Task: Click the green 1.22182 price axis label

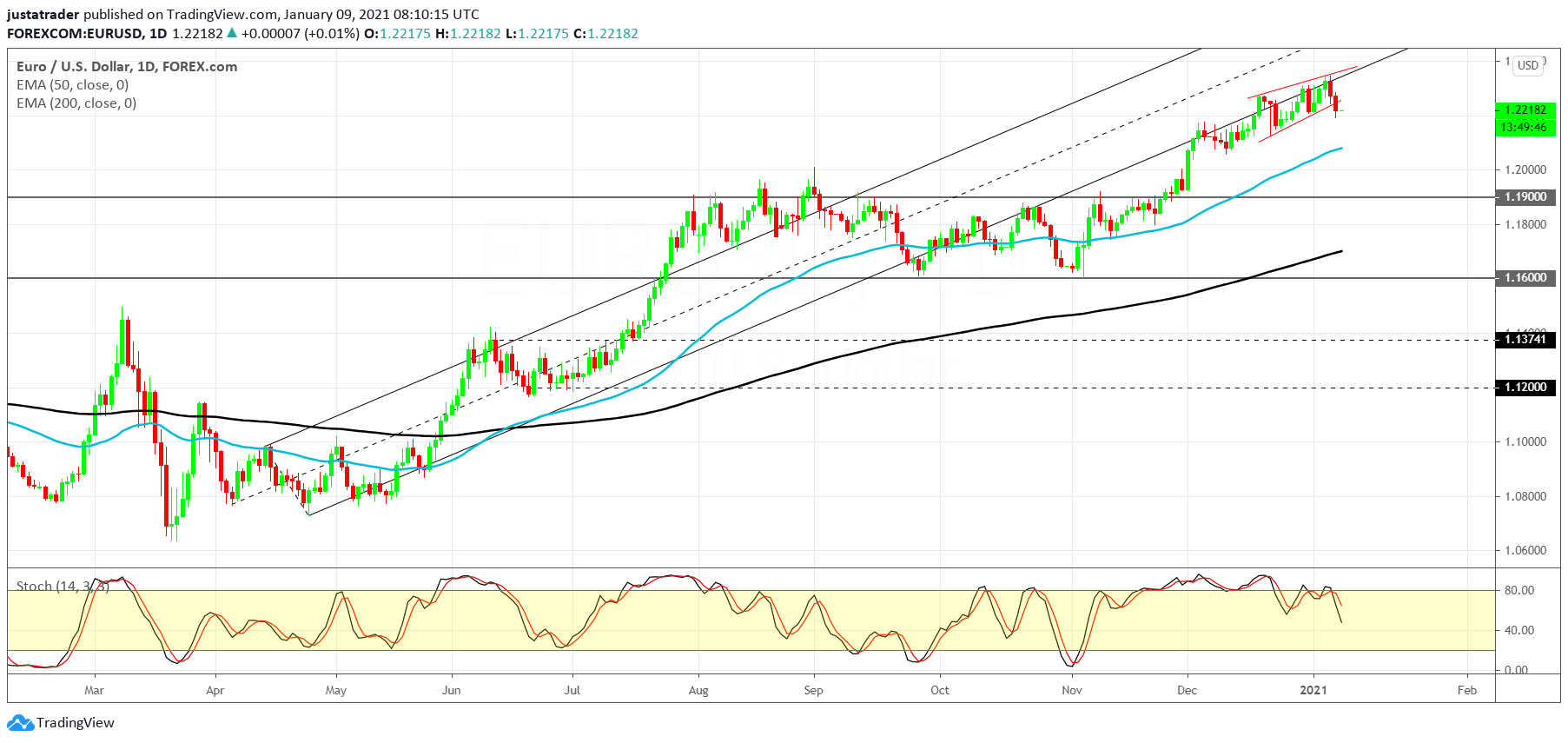Action: coord(1525,109)
